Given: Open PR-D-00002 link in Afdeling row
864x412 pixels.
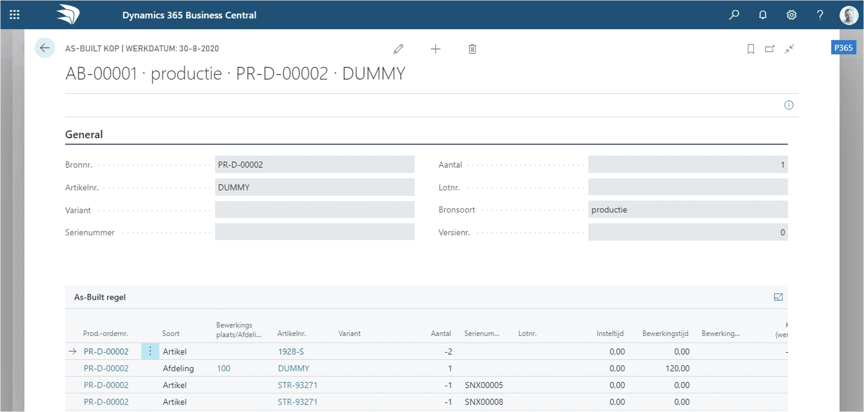Looking at the screenshot, I should [x=106, y=368].
